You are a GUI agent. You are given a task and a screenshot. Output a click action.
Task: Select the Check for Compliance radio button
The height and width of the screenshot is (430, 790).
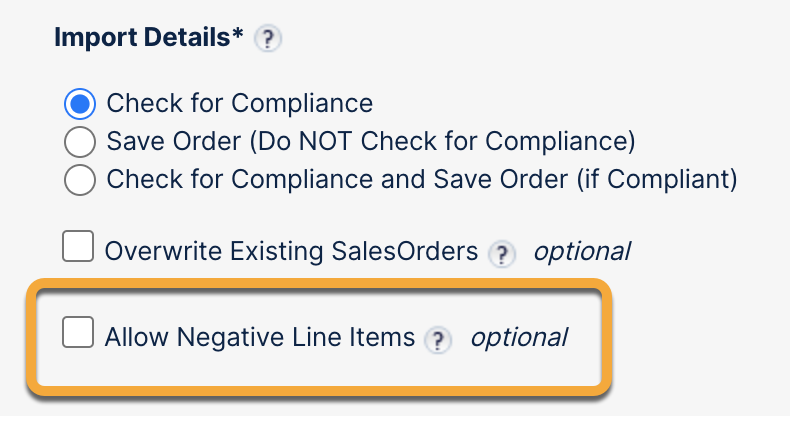tap(79, 104)
